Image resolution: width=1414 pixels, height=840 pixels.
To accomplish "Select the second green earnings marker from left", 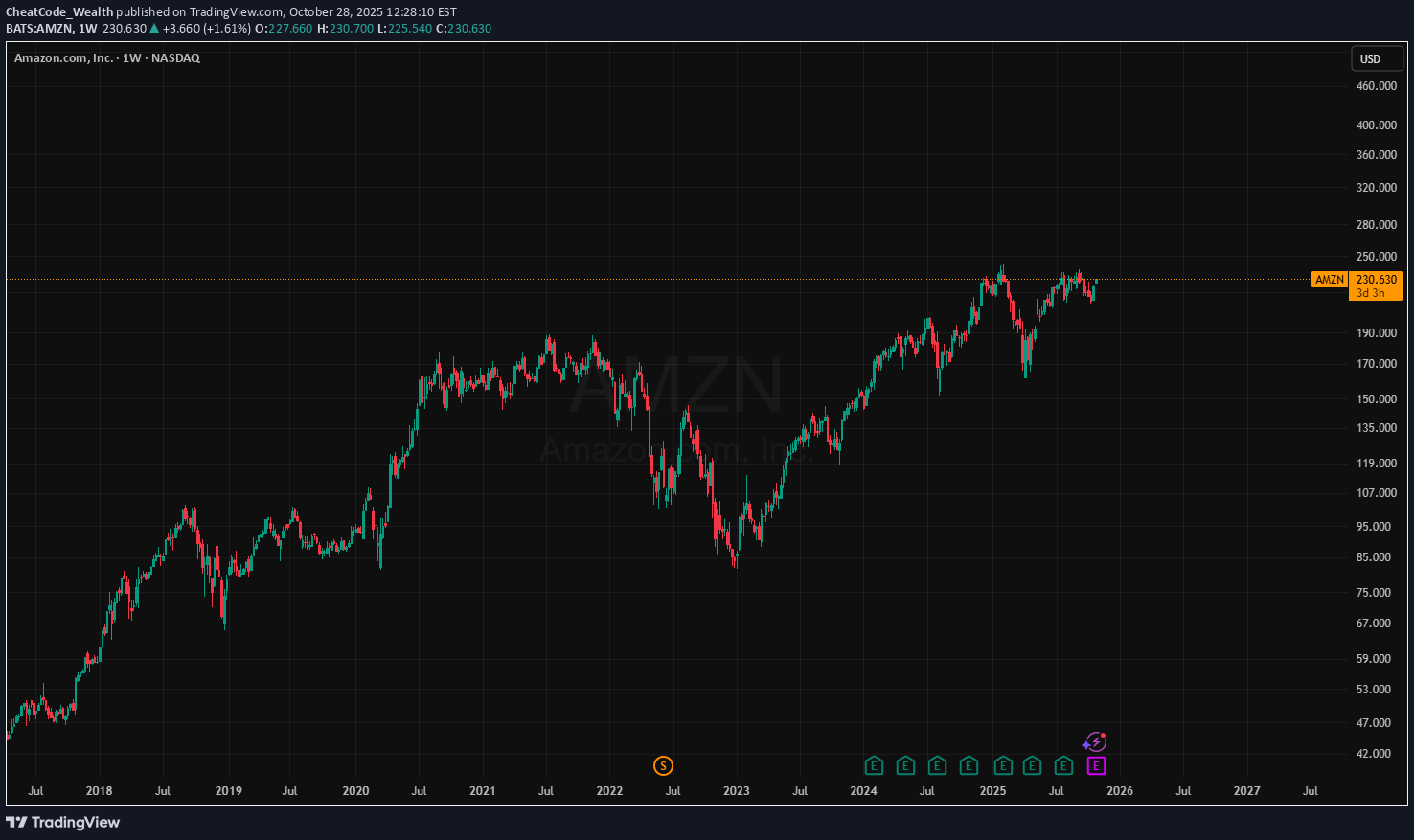I will 905,765.
